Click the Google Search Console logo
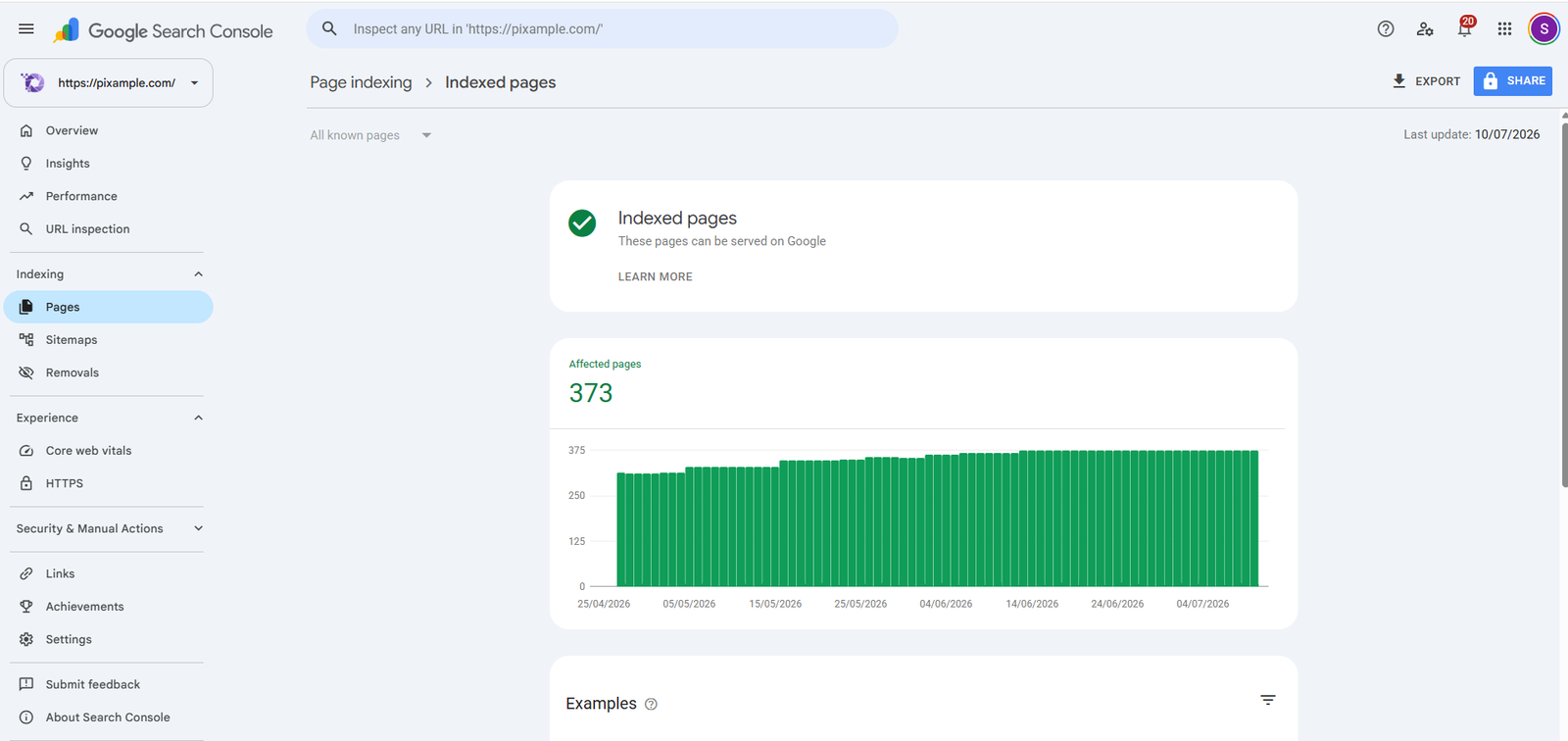The height and width of the screenshot is (741, 1568). 164,31
